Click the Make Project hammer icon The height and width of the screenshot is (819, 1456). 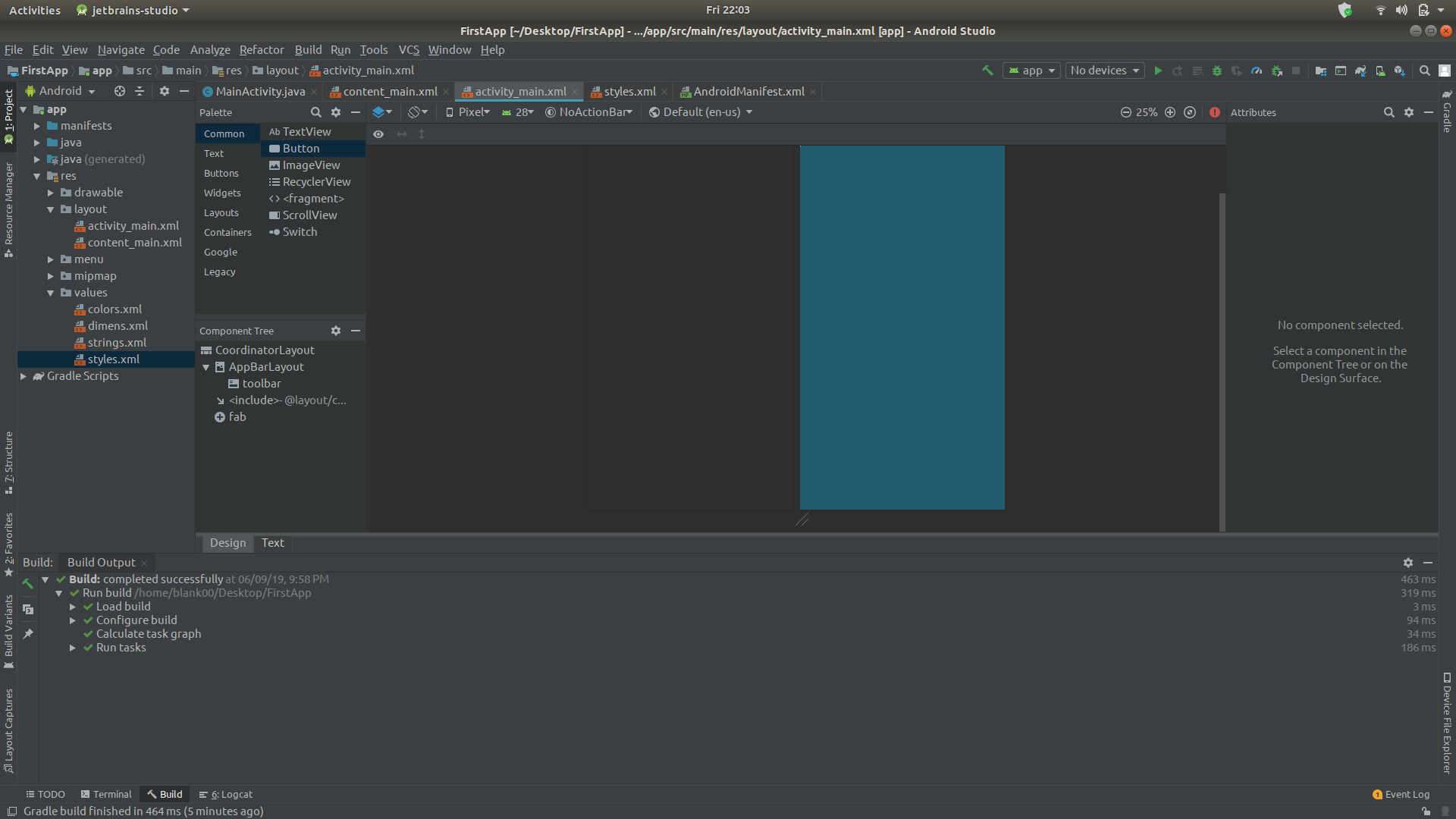(987, 71)
